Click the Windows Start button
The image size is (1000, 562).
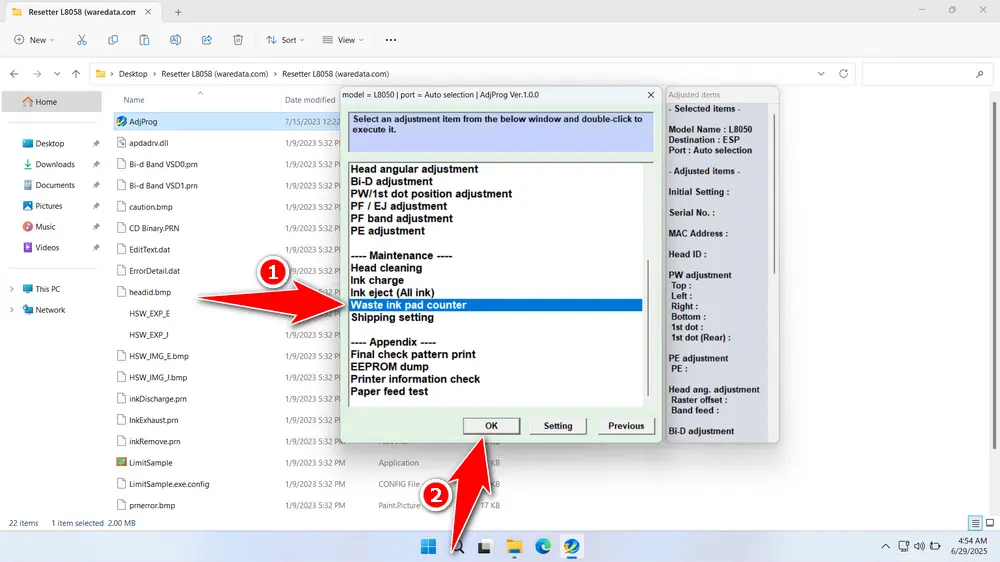tap(428, 547)
